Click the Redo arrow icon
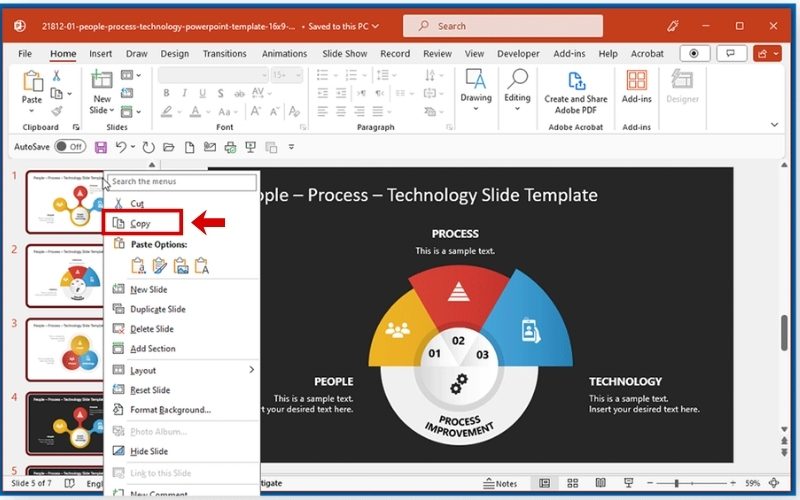The height and width of the screenshot is (500, 800). 148,147
